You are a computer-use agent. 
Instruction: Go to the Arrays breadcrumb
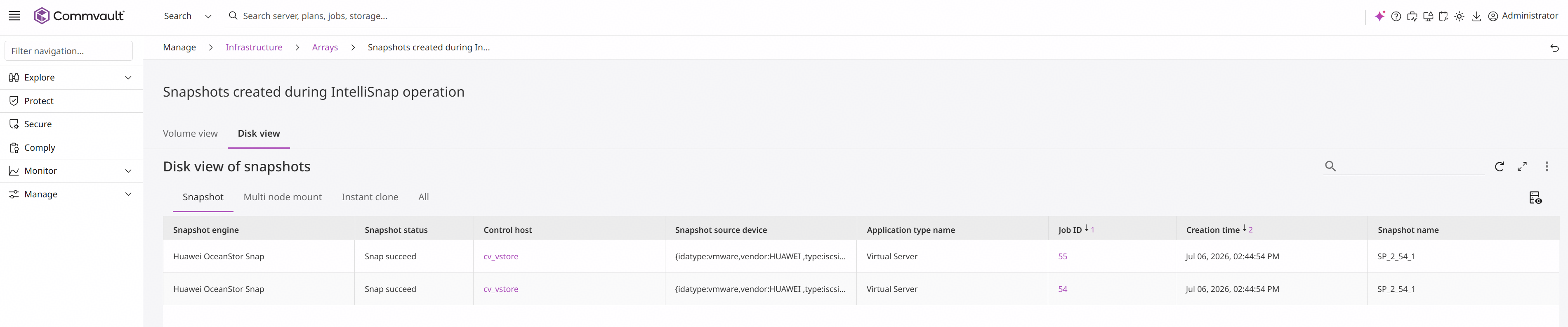325,47
